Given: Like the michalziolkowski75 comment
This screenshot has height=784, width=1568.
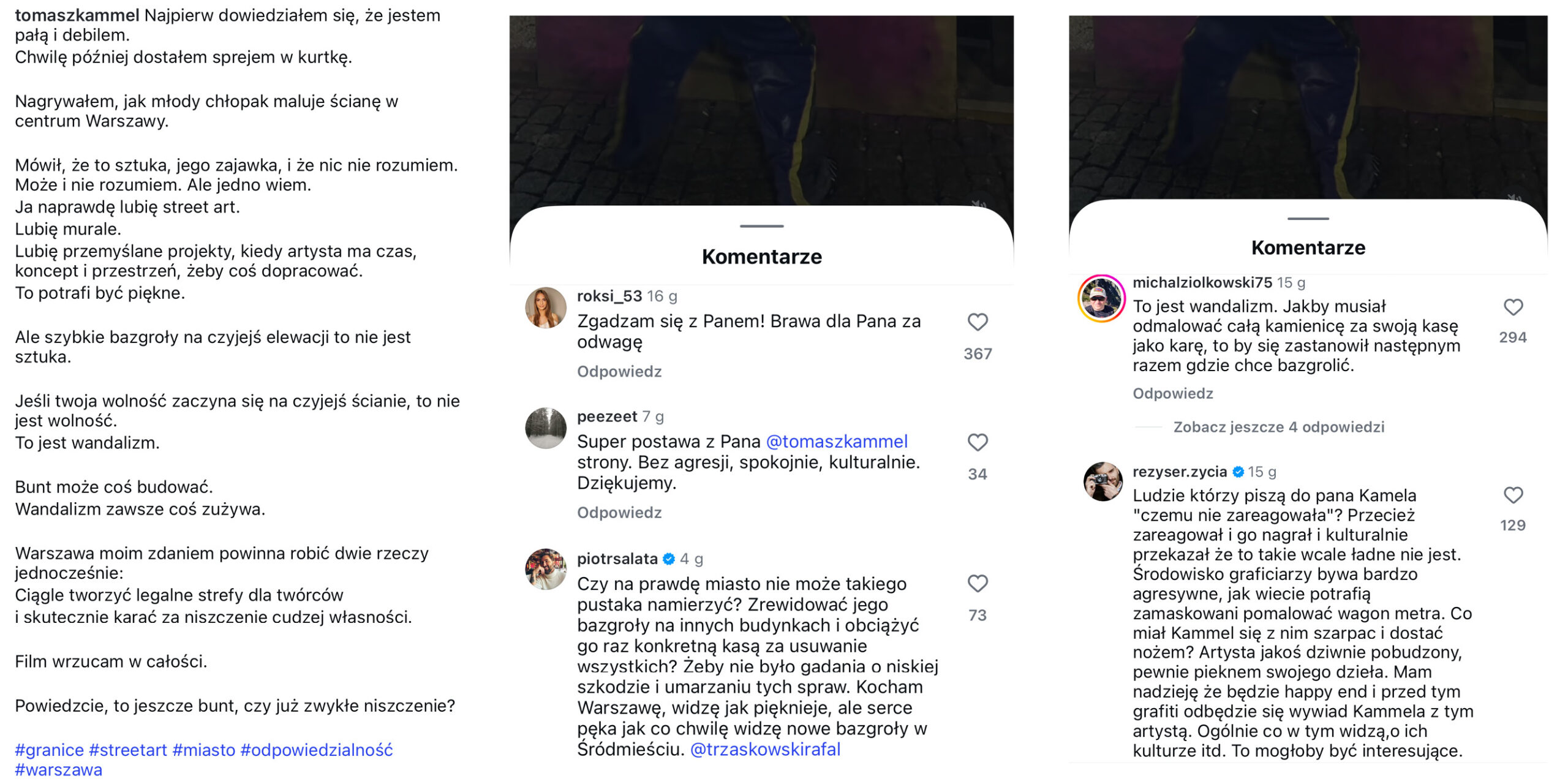Looking at the screenshot, I should coord(1513,307).
